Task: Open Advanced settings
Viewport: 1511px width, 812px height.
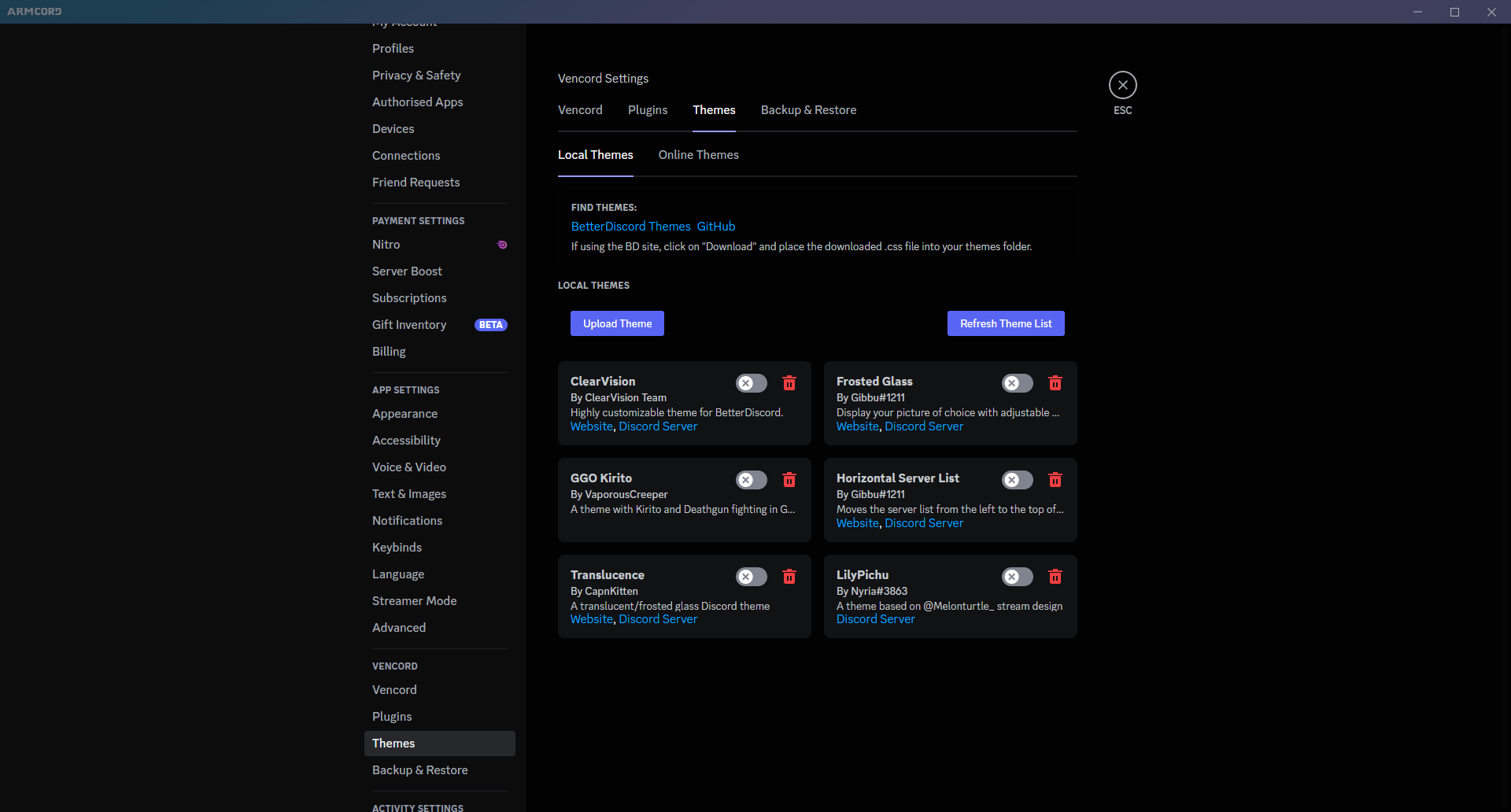Action: tap(440, 628)
